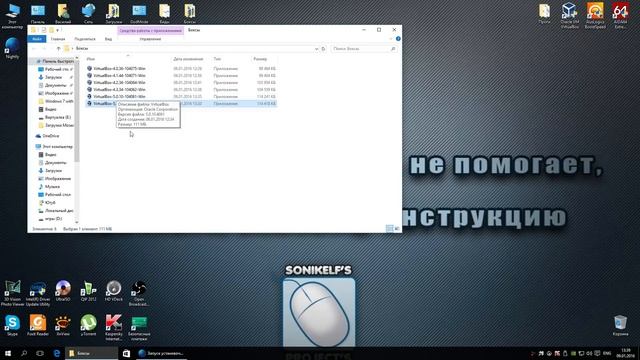Viewport: 640px width, 360px height.
Task: Open 3D Vision Photo Viewer shortcut
Action: pos(12,292)
